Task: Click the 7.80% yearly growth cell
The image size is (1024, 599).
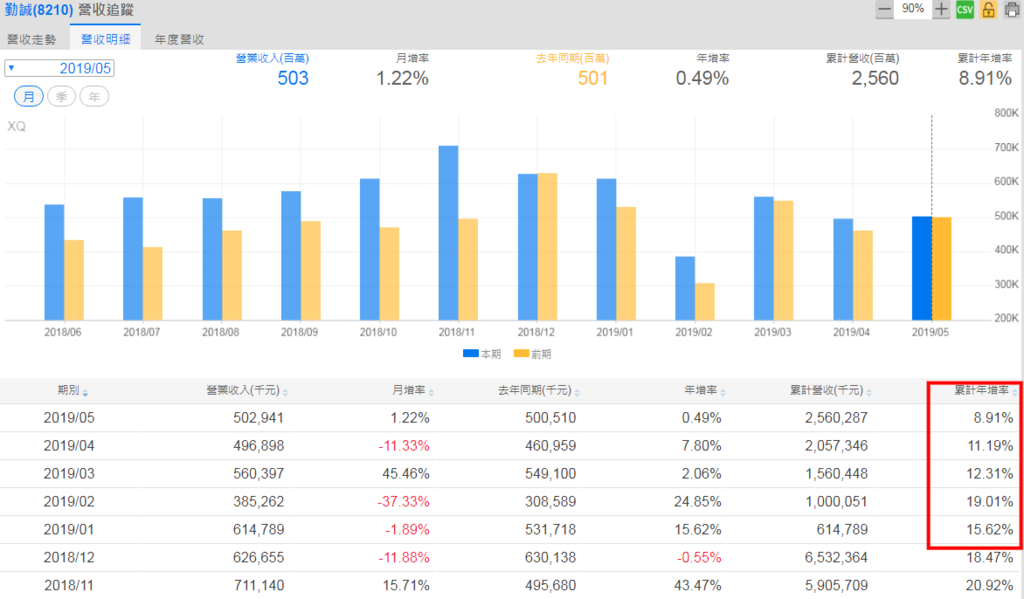Action: (x=701, y=446)
